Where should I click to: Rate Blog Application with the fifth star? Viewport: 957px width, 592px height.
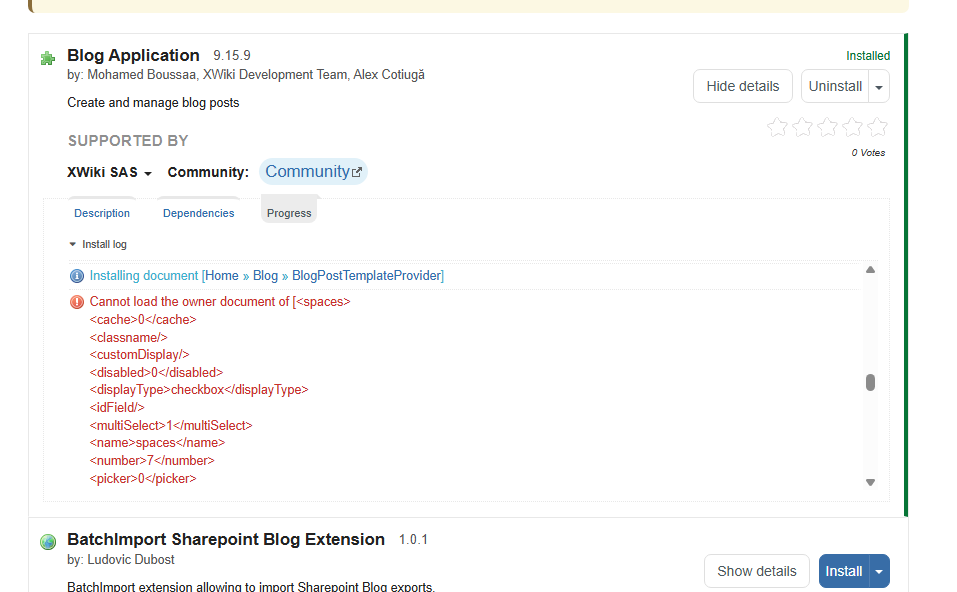click(877, 127)
